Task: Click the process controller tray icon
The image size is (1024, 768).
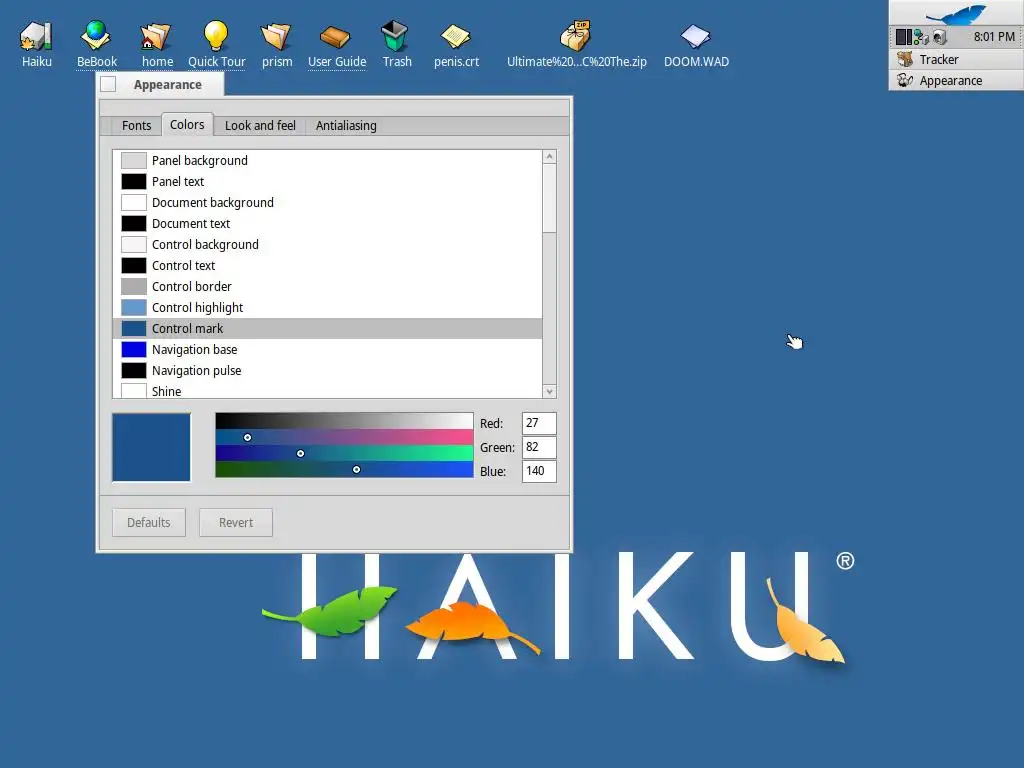Action: pyautogui.click(x=904, y=37)
